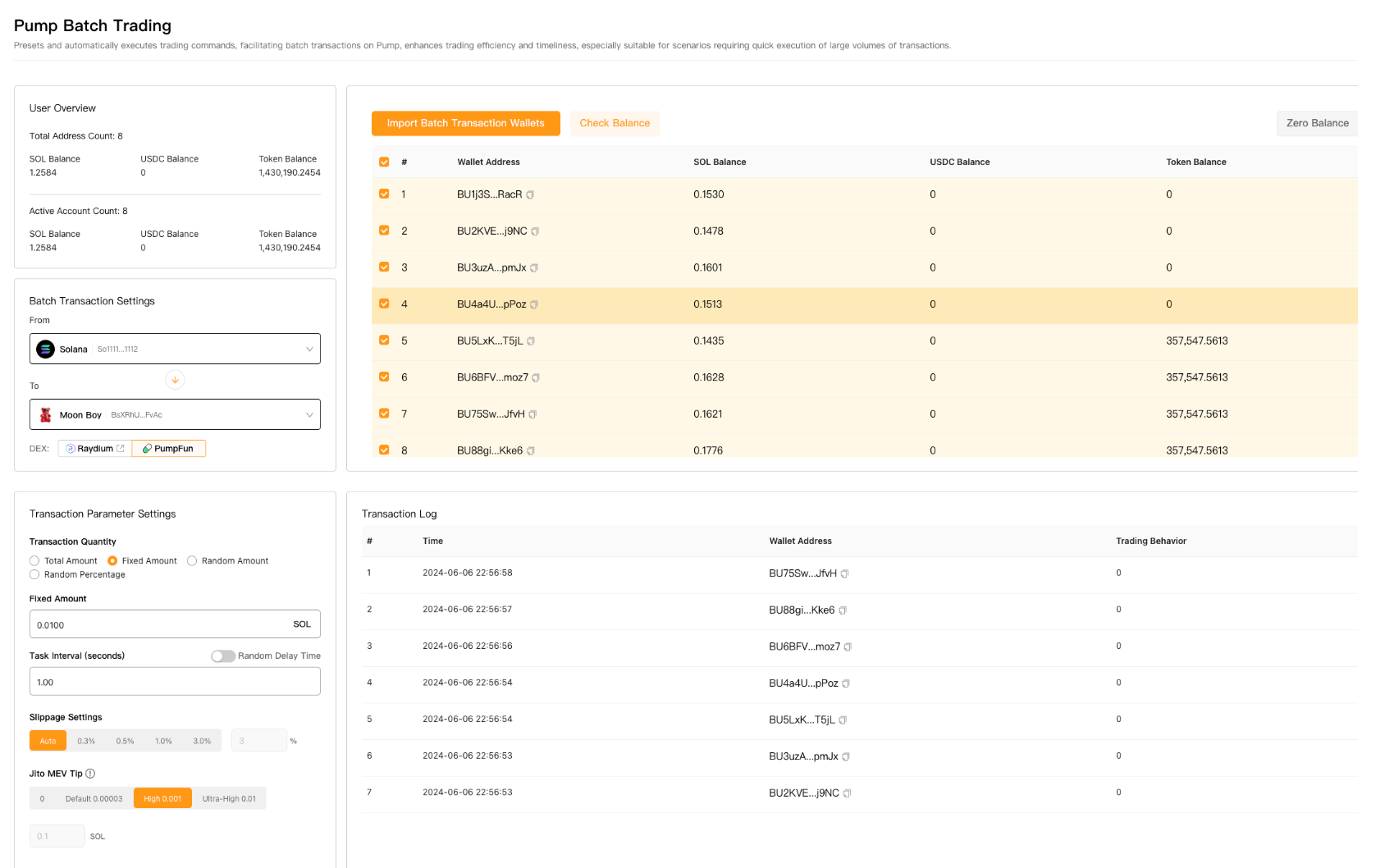Viewport: 1385px width, 868px height.
Task: Click the PumpFun pill icon
Action: (x=147, y=448)
